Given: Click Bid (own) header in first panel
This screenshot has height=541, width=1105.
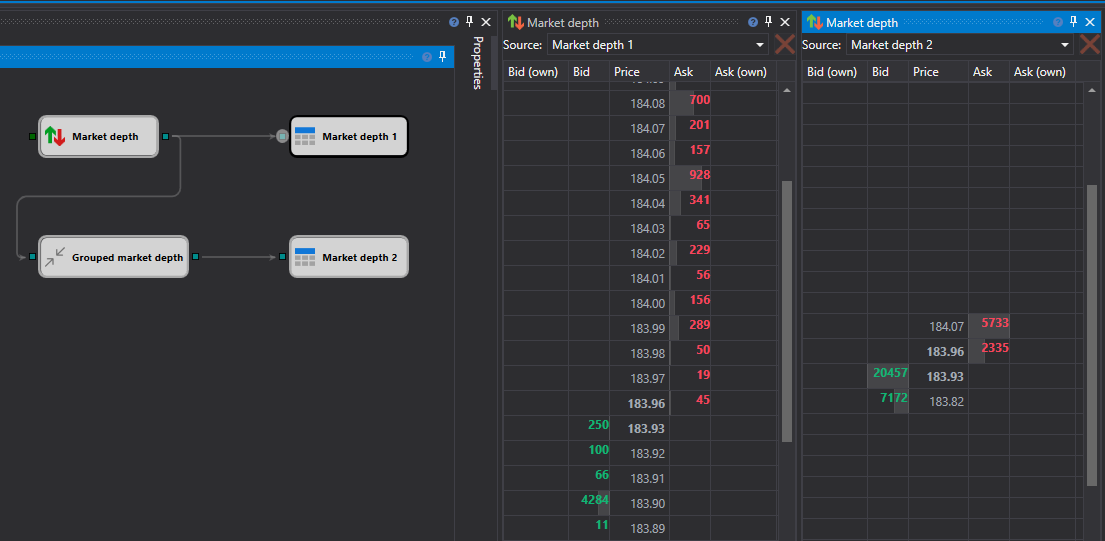Looking at the screenshot, I should pos(533,72).
